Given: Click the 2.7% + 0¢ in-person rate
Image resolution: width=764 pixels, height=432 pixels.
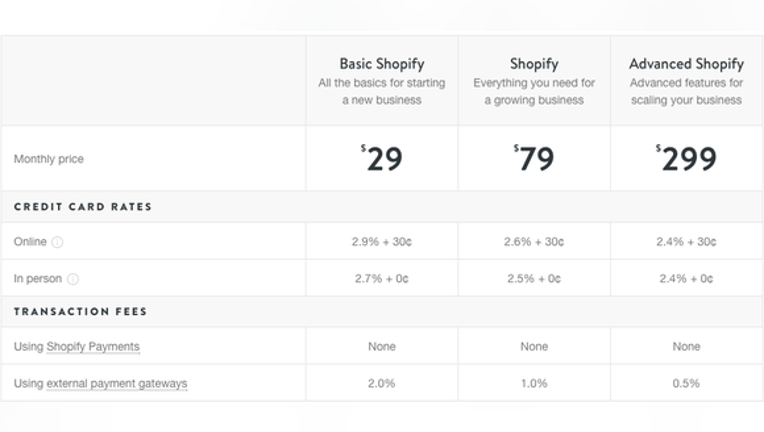Looking at the screenshot, I should pyautogui.click(x=382, y=279).
